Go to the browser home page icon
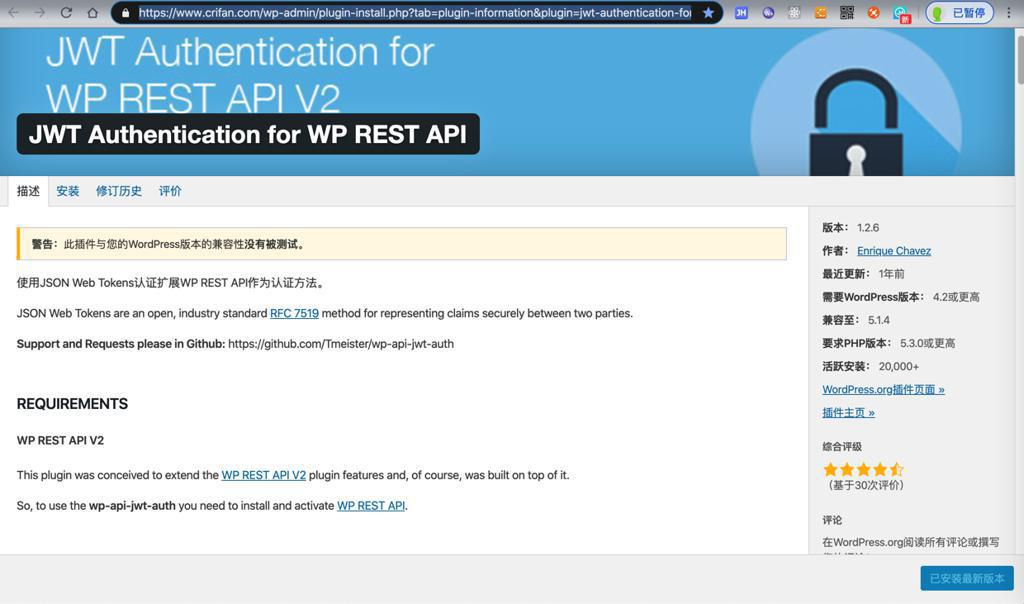 tap(93, 12)
